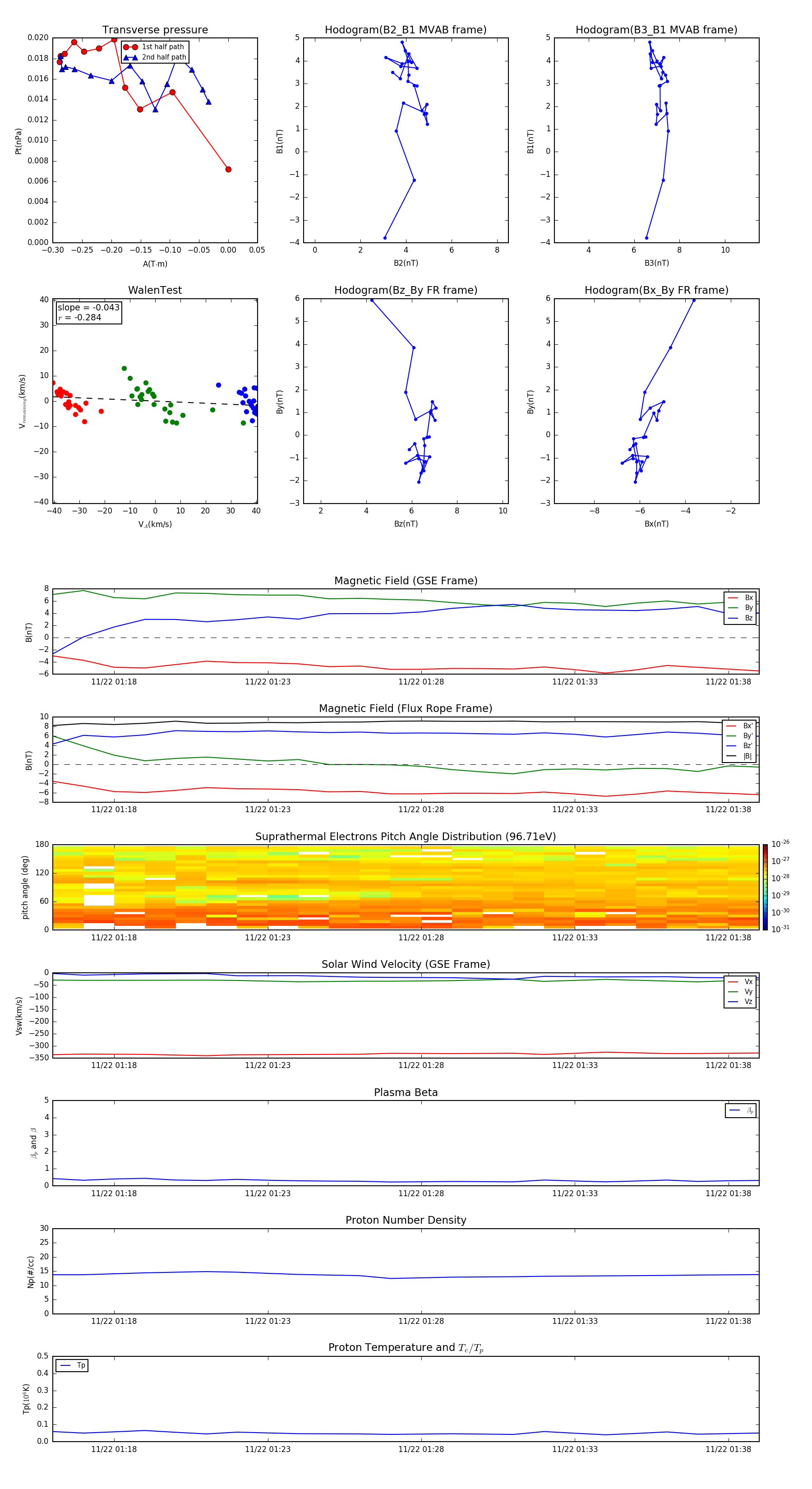Select the "B3(nT)" x-axis label
812x1489 pixels.
click(656, 263)
